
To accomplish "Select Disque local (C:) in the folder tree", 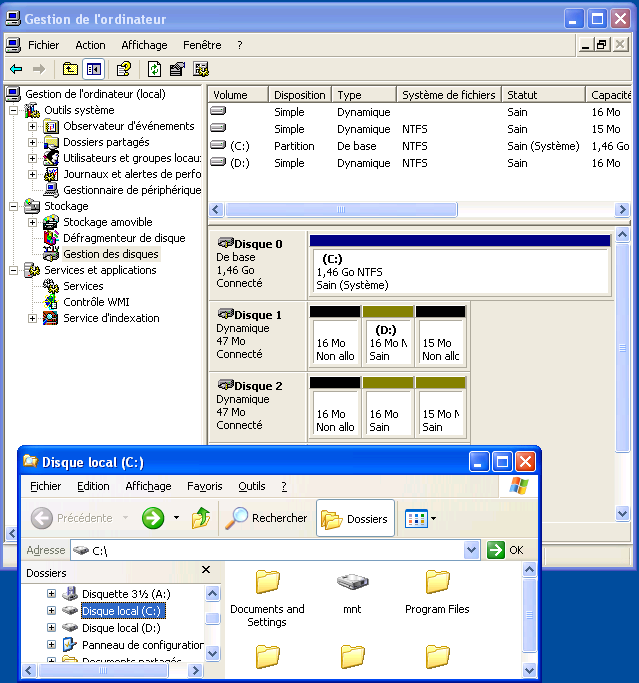I will pos(122,611).
